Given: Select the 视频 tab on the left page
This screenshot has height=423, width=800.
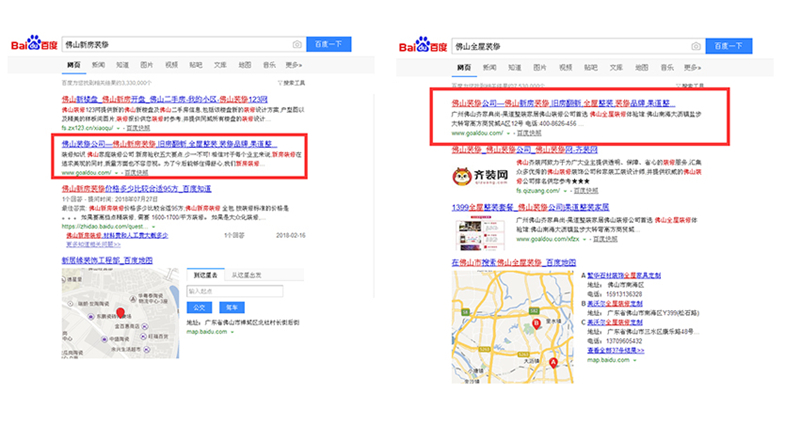Looking at the screenshot, I should (x=171, y=65).
